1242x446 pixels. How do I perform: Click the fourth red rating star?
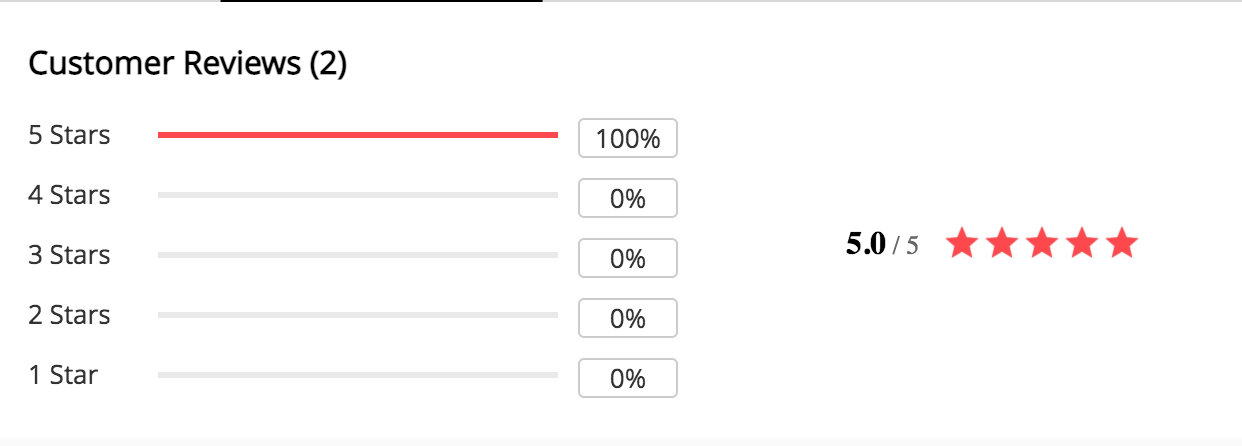pyautogui.click(x=1082, y=243)
